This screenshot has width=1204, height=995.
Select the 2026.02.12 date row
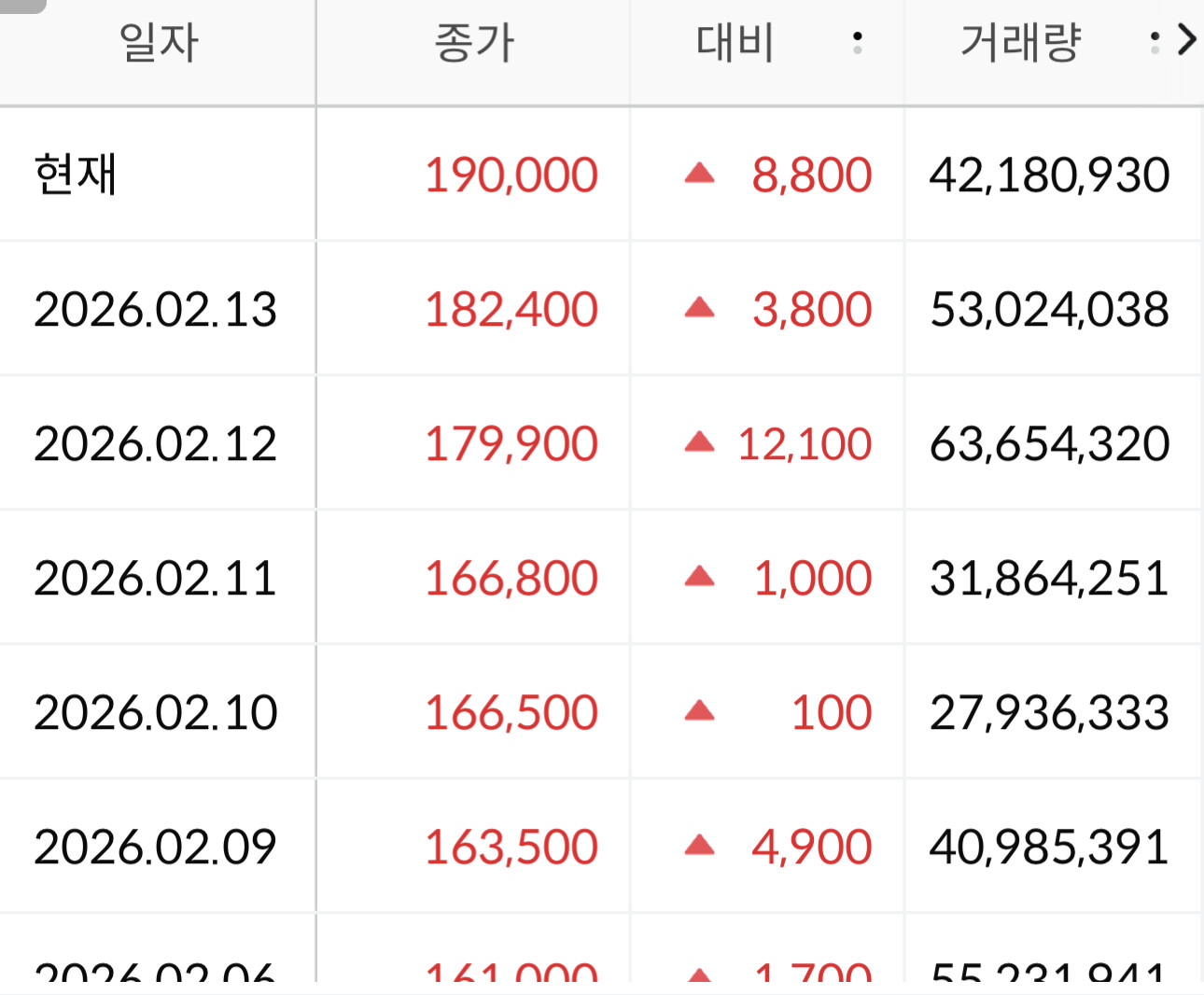[x=602, y=443]
